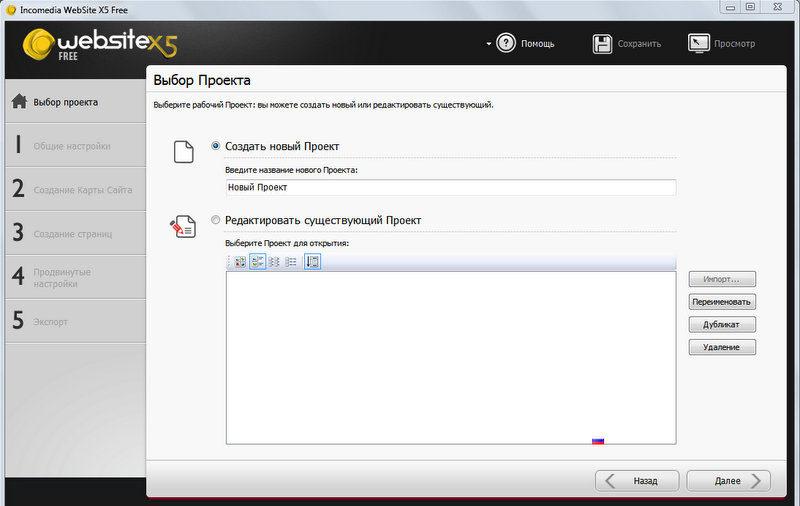Click the Переименовать button

pos(721,301)
